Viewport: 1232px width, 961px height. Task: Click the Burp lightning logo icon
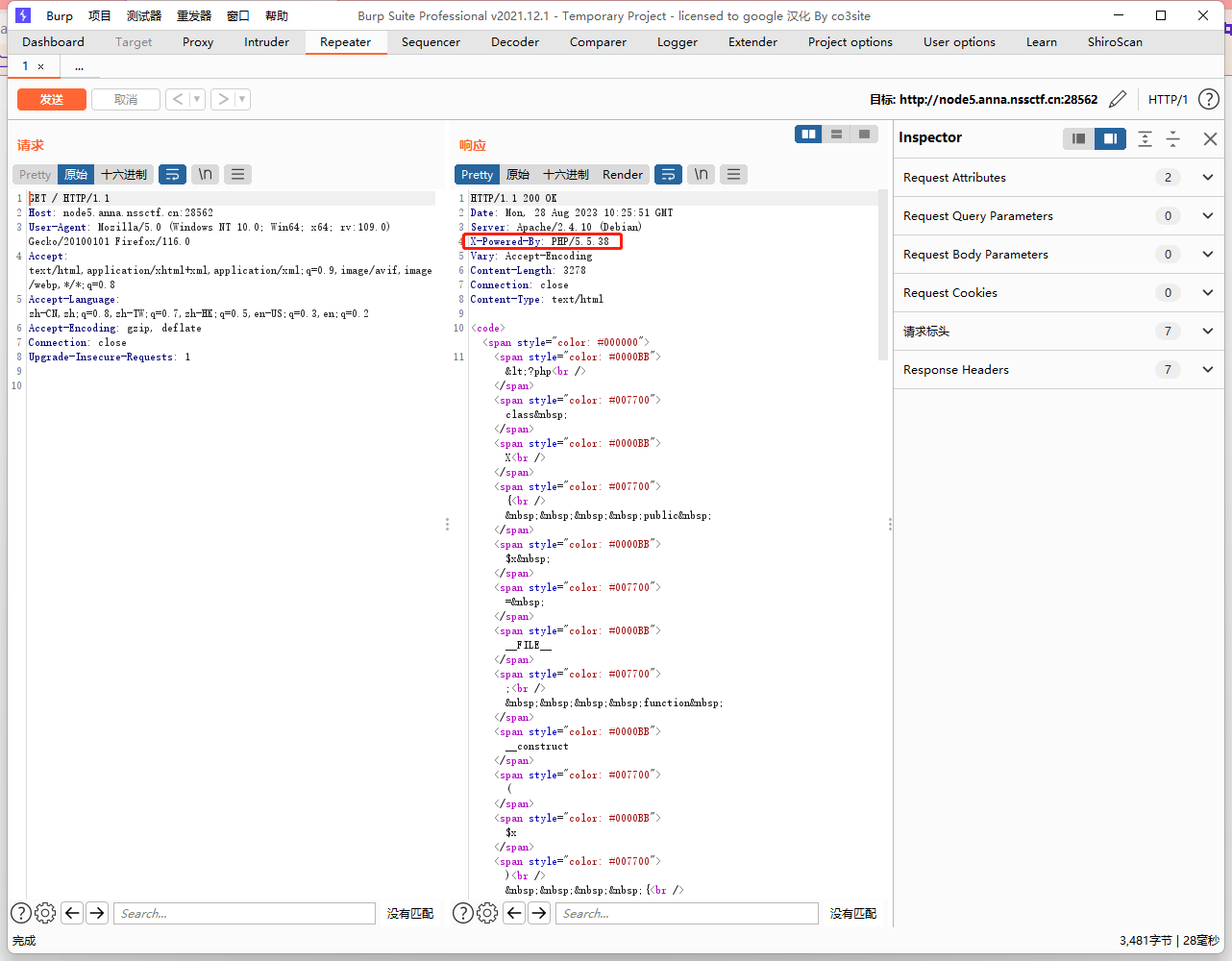coord(23,15)
